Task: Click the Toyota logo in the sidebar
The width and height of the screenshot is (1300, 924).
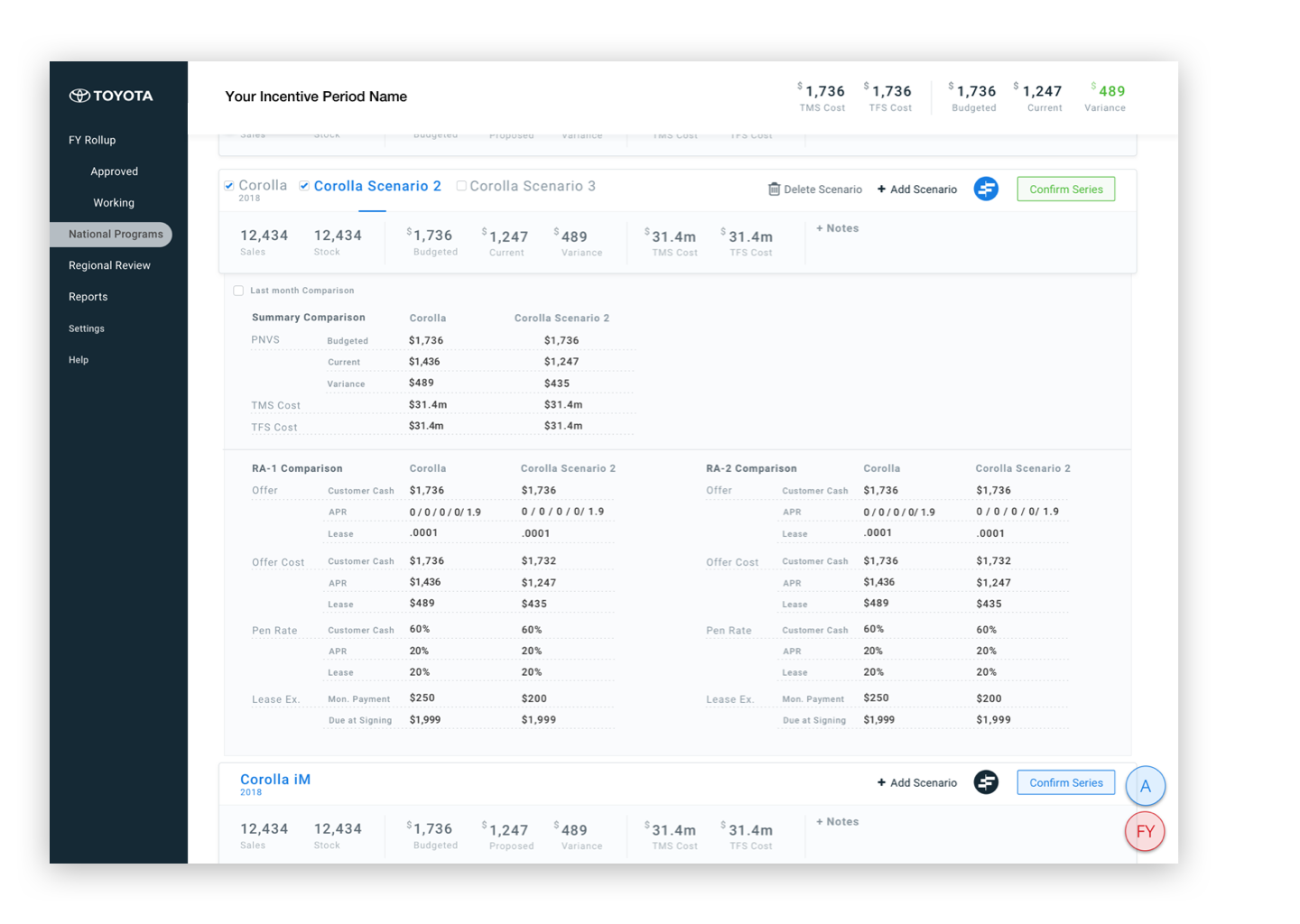Action: tap(111, 96)
